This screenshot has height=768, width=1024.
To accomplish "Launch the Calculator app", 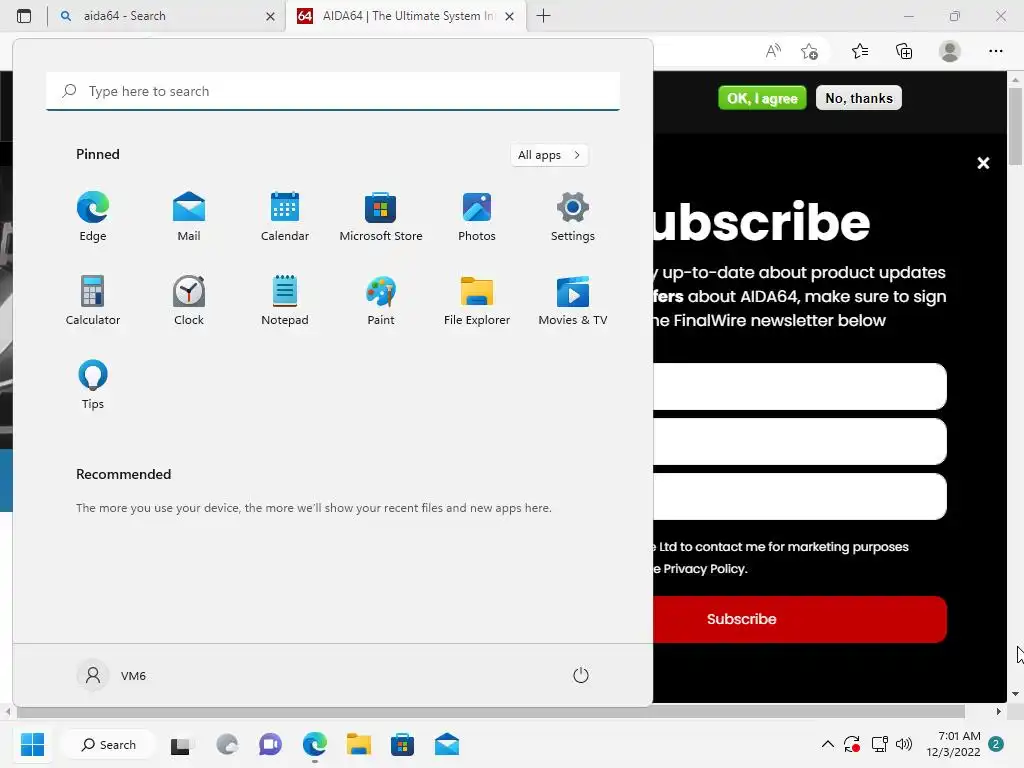I will coord(93,300).
